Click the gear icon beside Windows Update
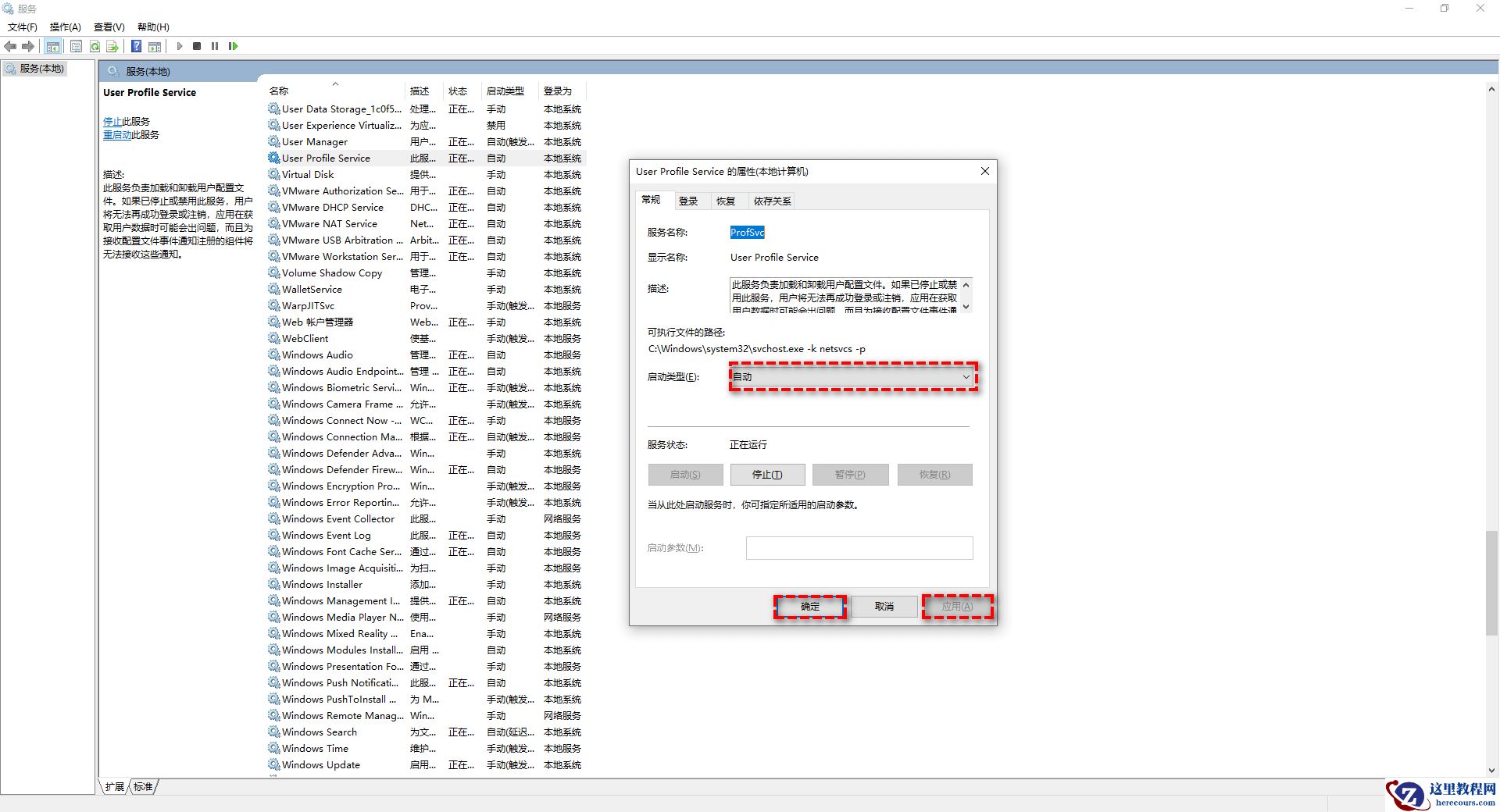The height and width of the screenshot is (812, 1500). click(x=273, y=764)
